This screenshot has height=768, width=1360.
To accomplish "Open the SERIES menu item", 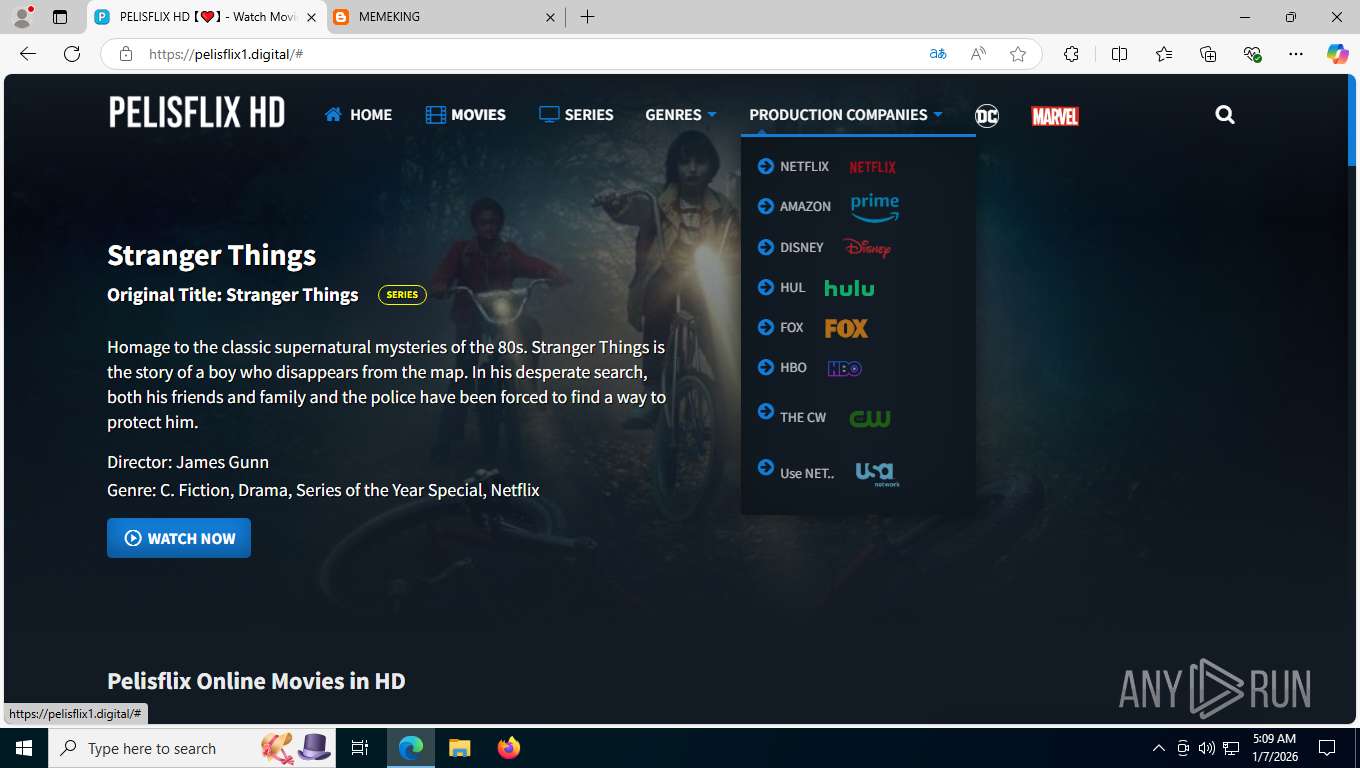I will 576,115.
